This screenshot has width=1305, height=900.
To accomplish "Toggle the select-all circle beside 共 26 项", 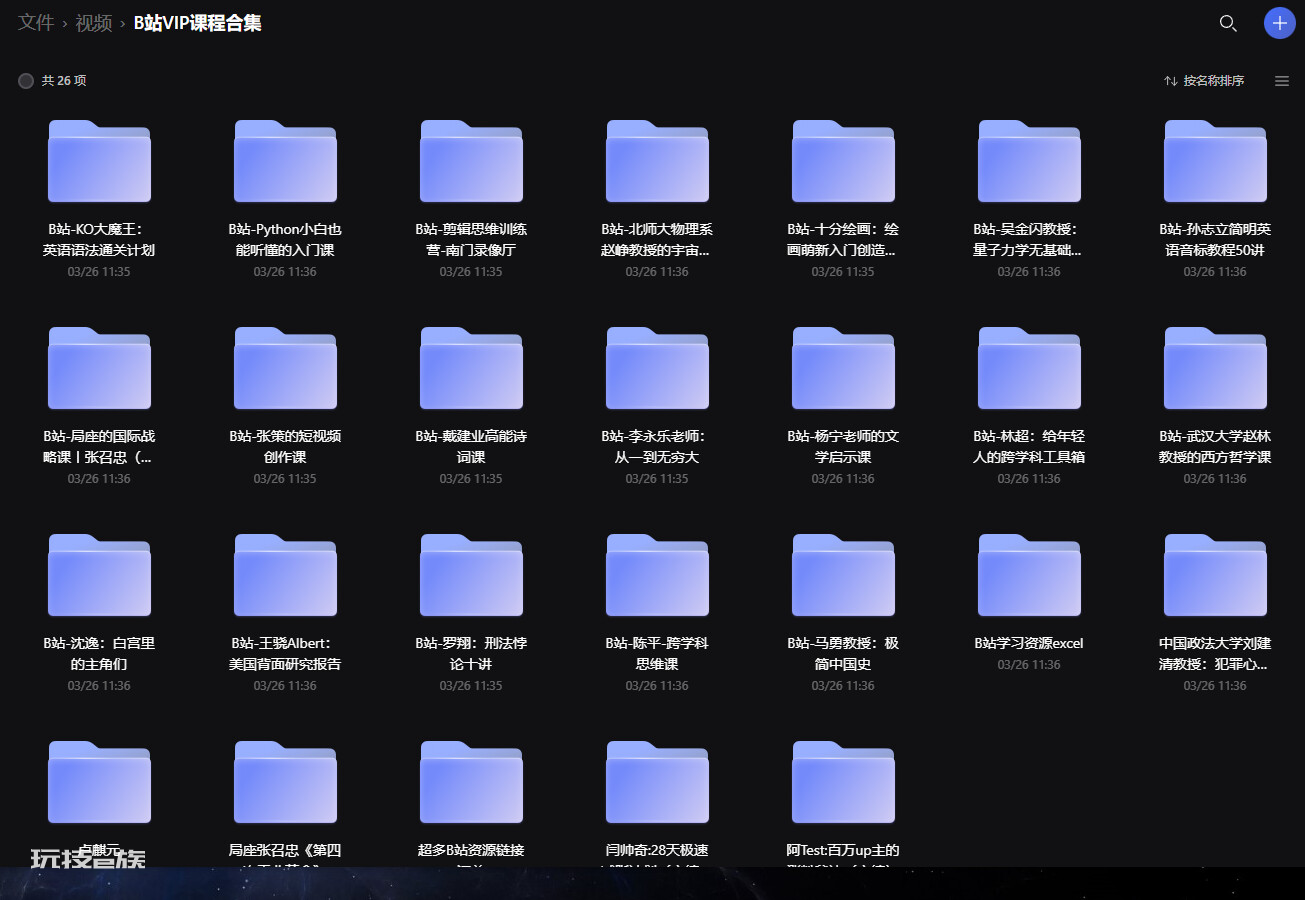I will coord(26,81).
